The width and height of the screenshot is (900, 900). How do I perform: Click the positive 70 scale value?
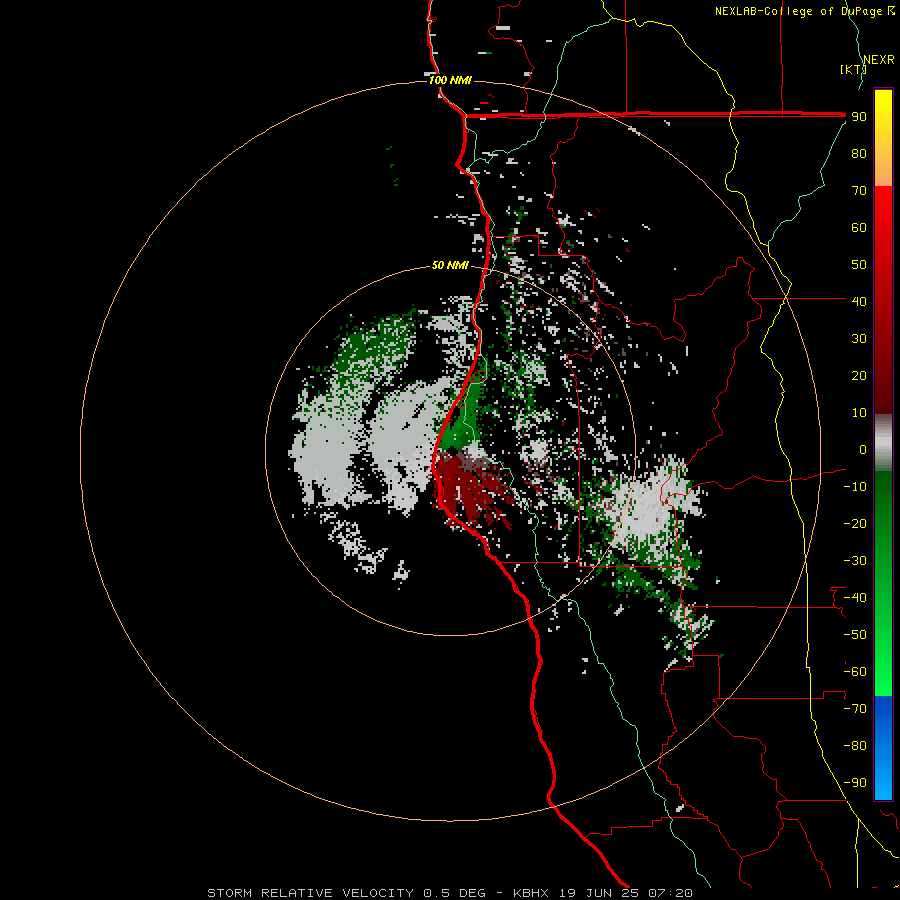(859, 191)
